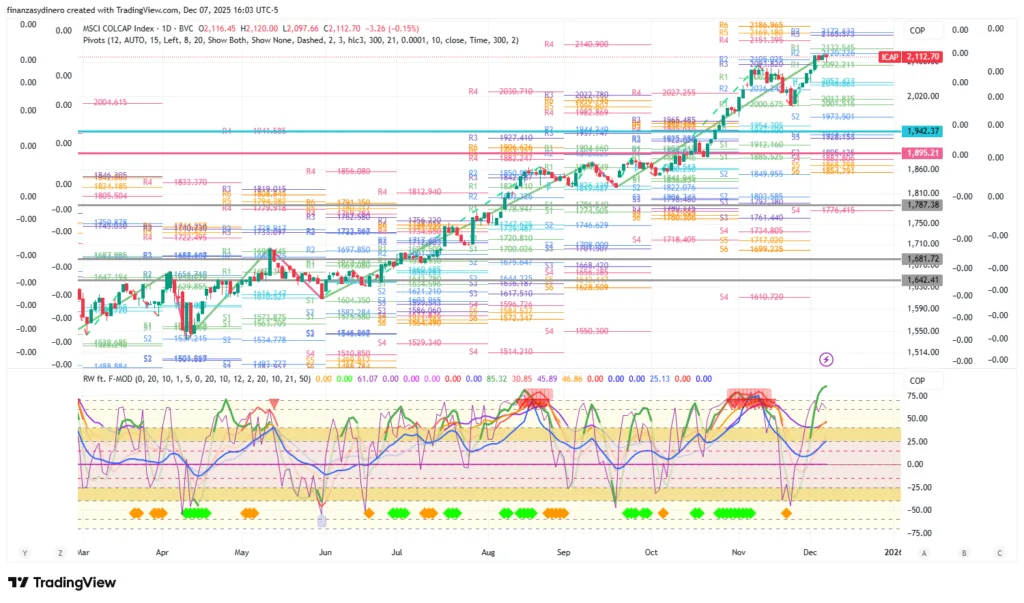
Task: Open the Pivots indicator legend settings
Action: 300,39
